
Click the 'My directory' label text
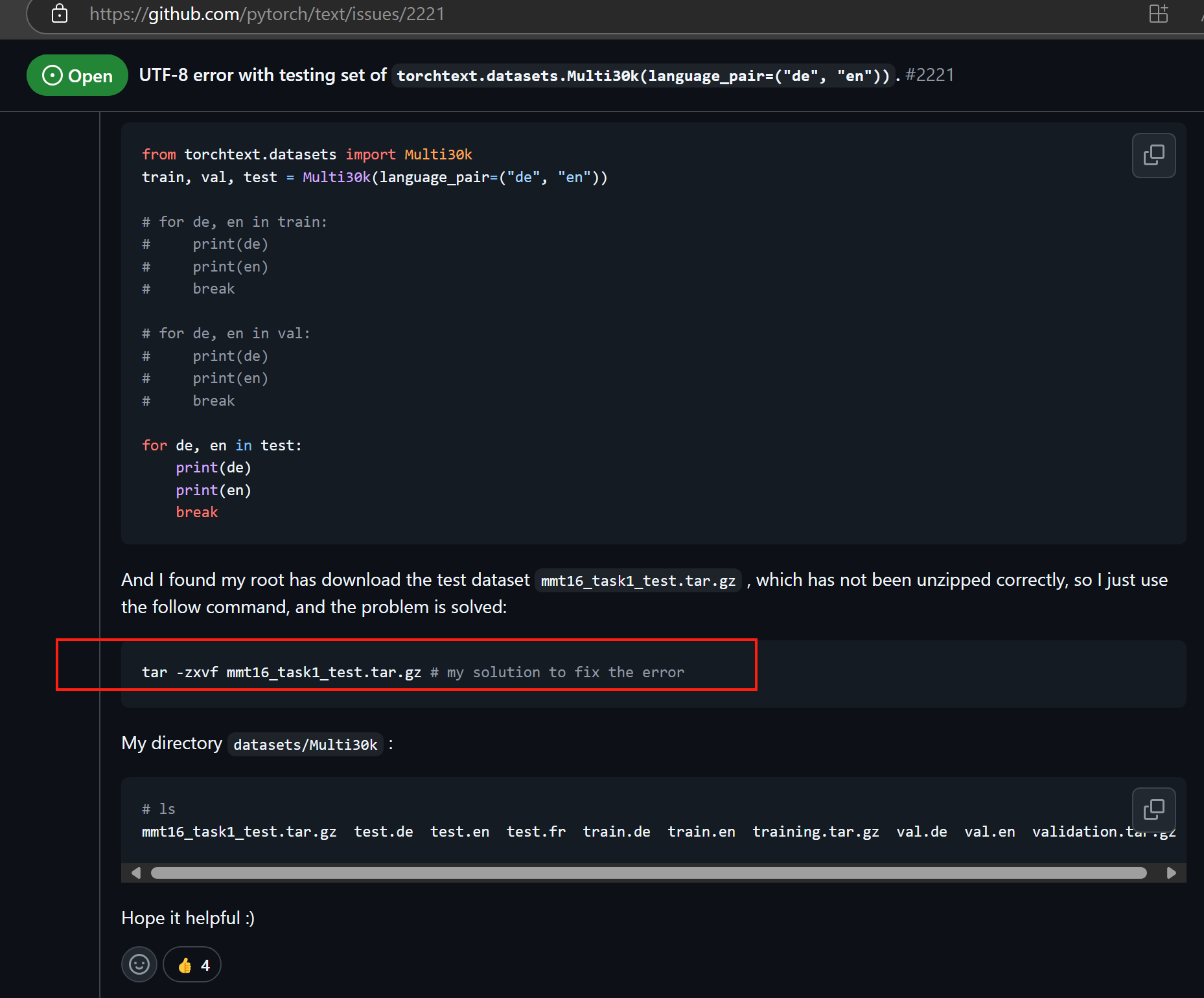click(172, 743)
